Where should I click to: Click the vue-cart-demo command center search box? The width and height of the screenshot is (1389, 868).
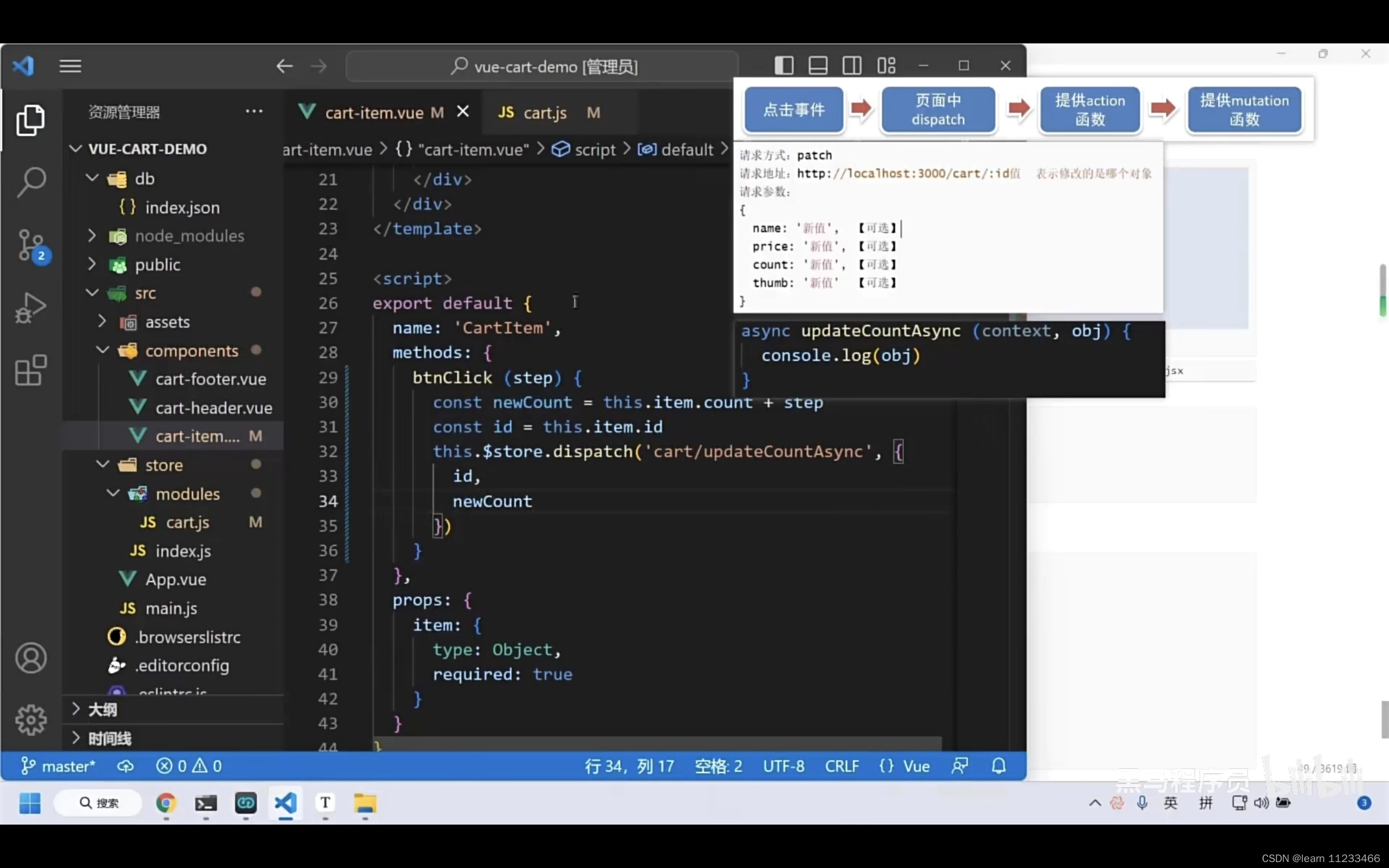tap(543, 67)
